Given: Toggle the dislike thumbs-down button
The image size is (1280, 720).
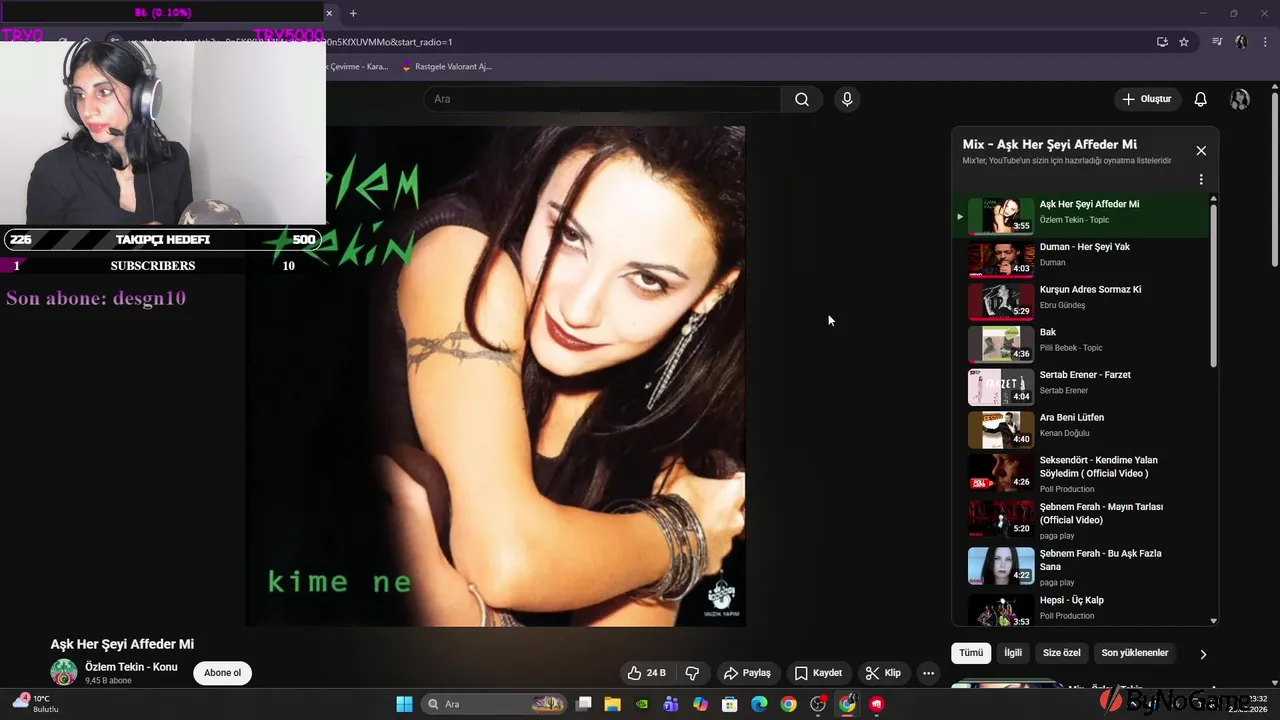Looking at the screenshot, I should tap(692, 673).
